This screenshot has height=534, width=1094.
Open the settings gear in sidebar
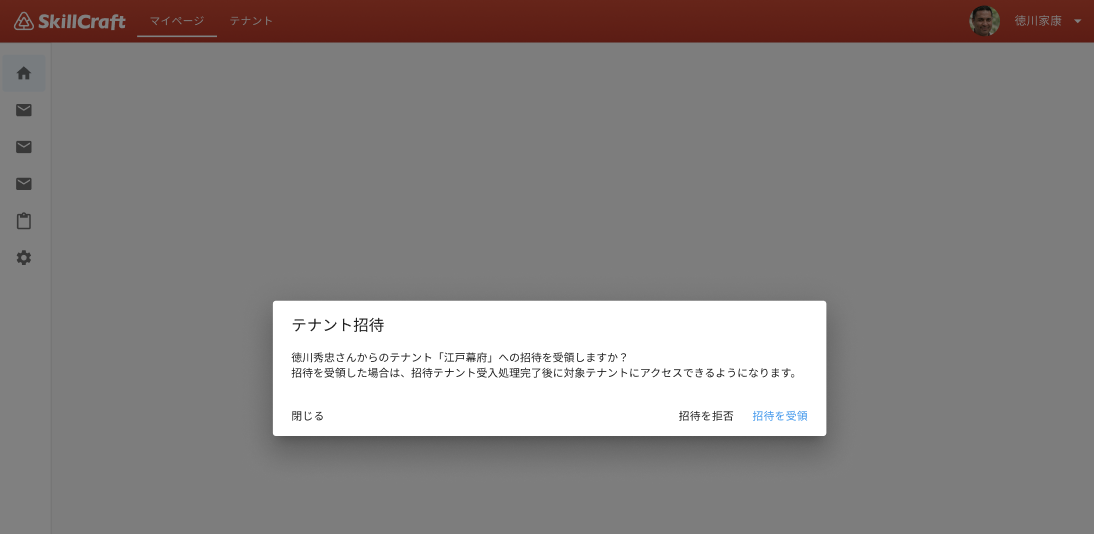[x=24, y=258]
